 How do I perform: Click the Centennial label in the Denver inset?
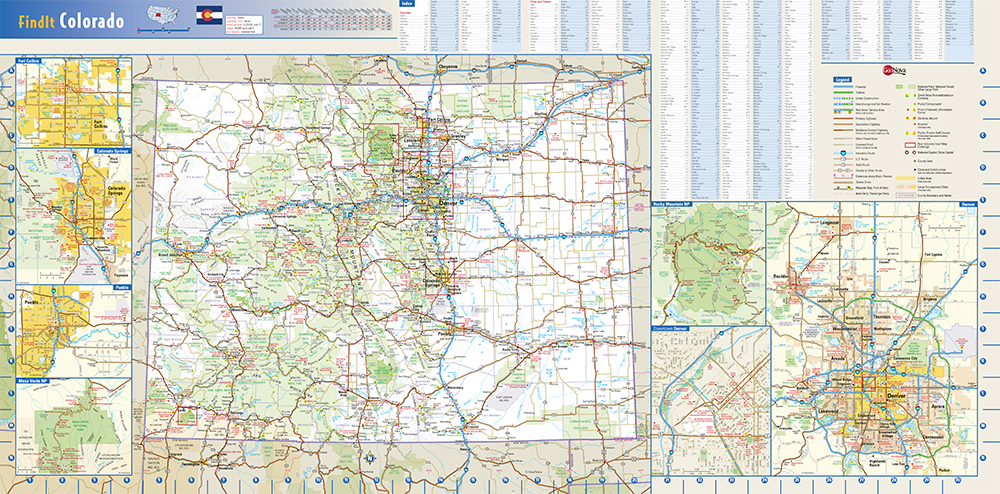click(x=932, y=439)
